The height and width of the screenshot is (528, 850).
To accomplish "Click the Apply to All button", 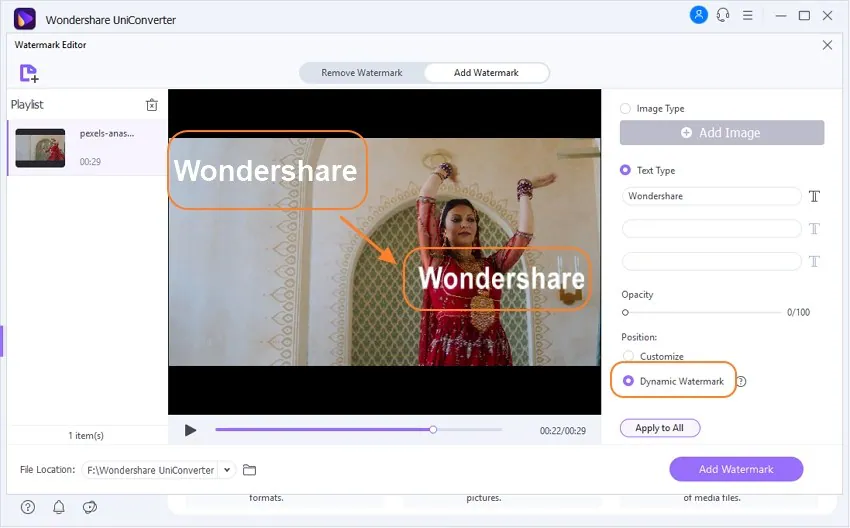I will 660,428.
